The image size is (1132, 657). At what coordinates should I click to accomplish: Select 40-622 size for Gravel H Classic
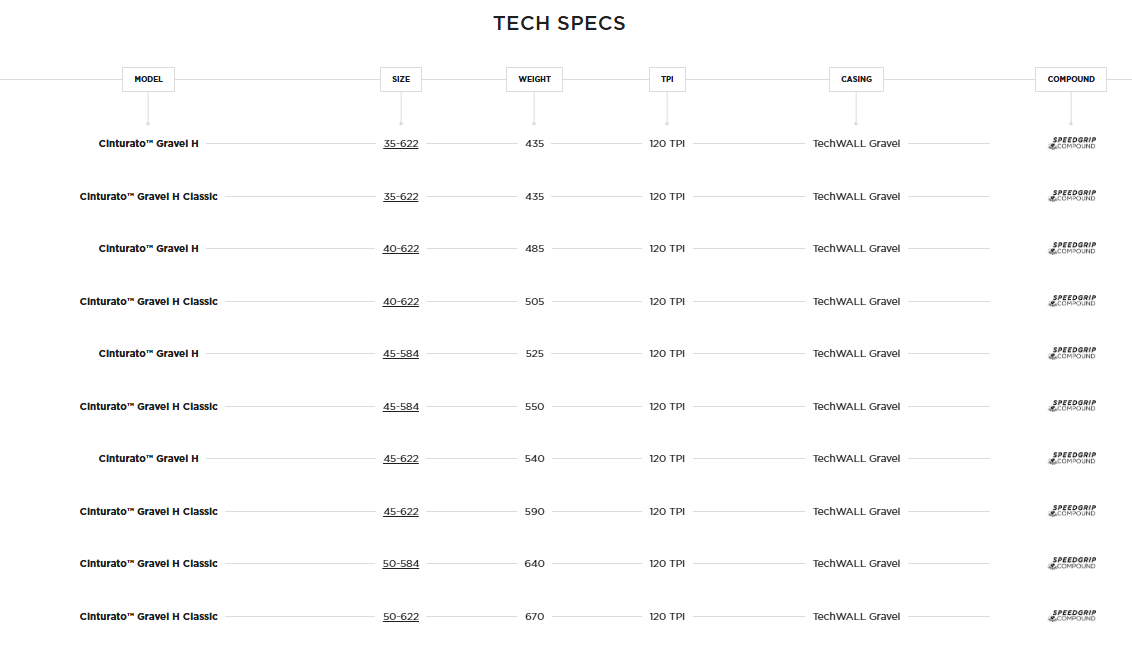(401, 302)
